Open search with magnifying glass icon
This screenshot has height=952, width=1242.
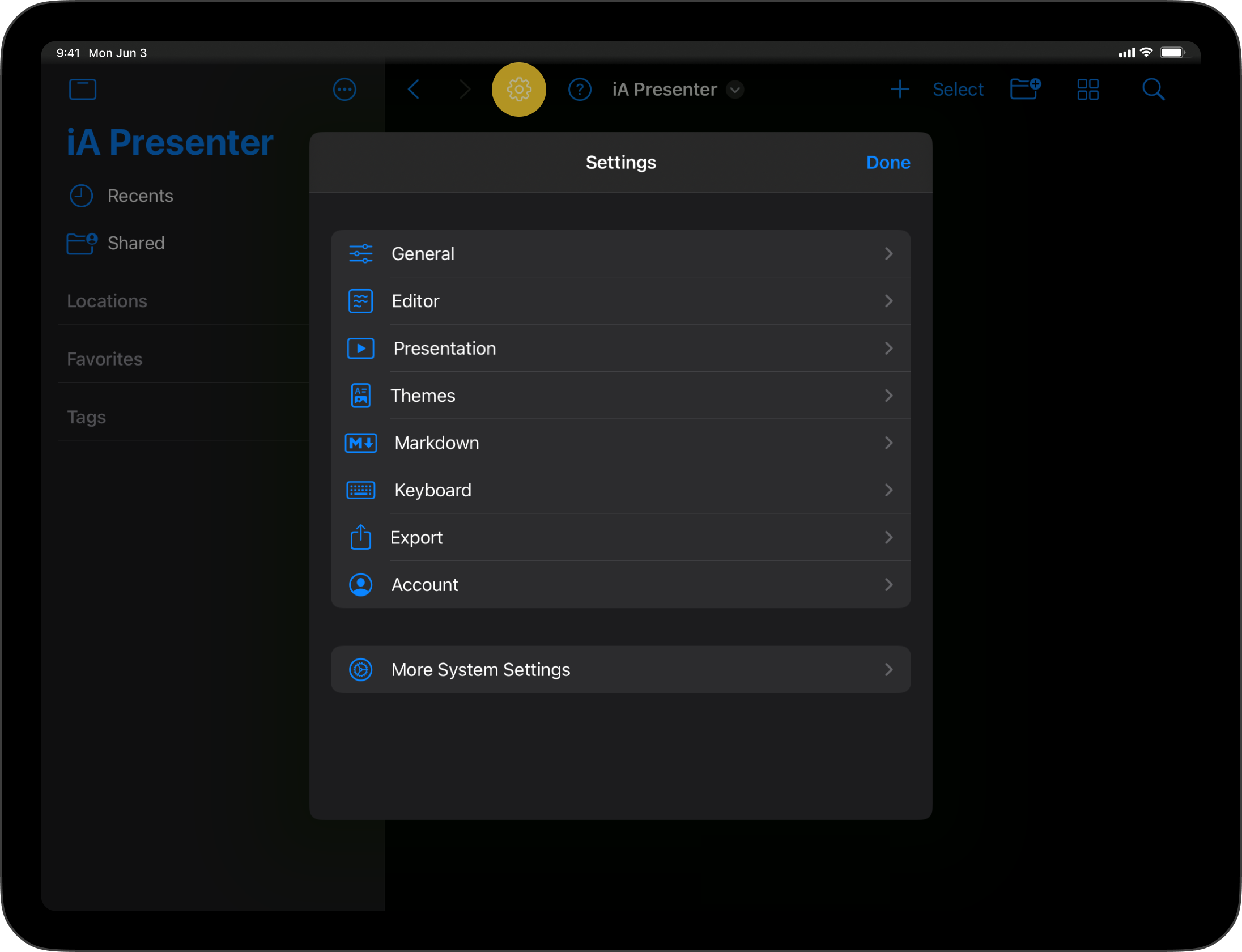click(1153, 90)
